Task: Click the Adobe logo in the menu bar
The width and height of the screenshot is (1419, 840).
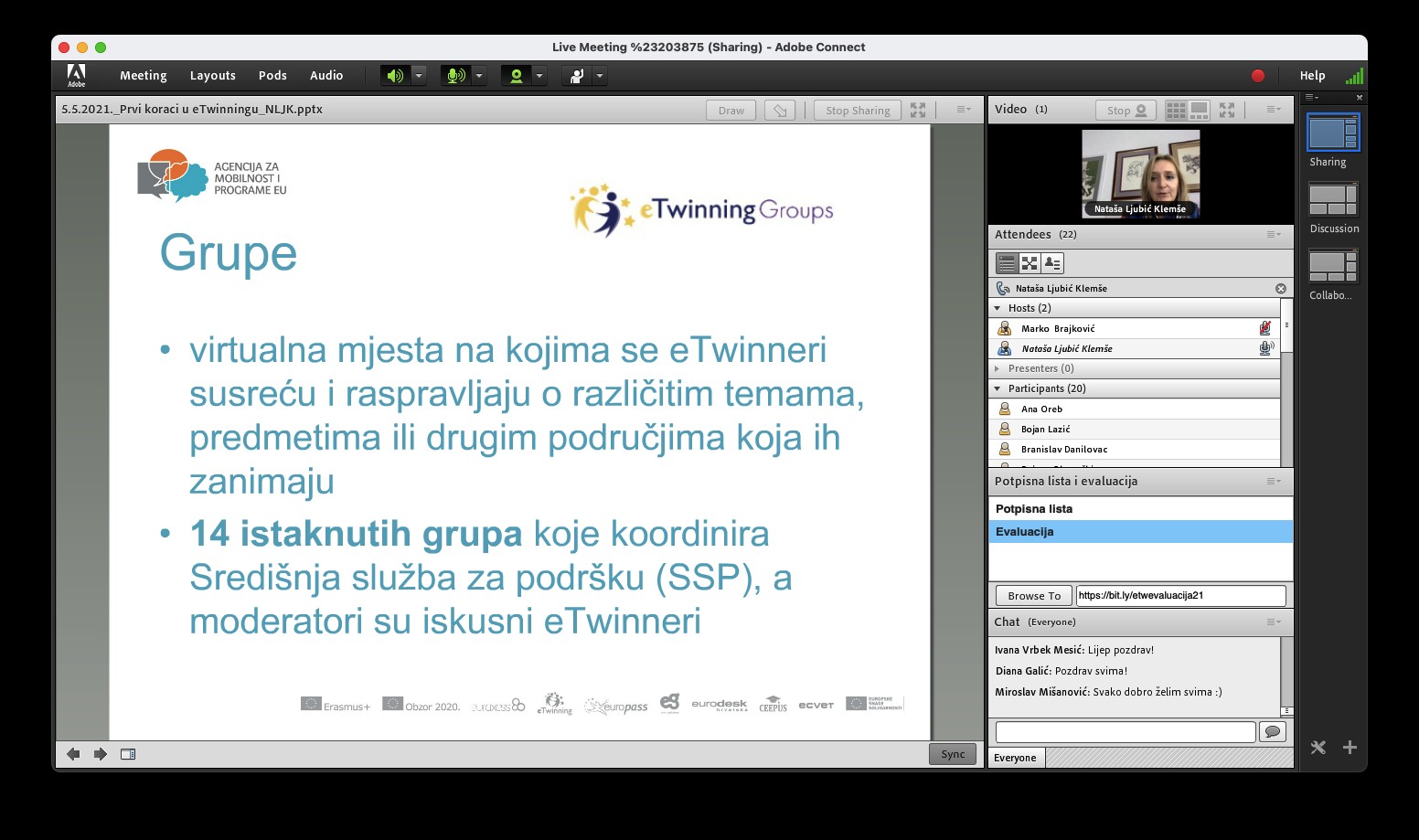Action: [77, 75]
